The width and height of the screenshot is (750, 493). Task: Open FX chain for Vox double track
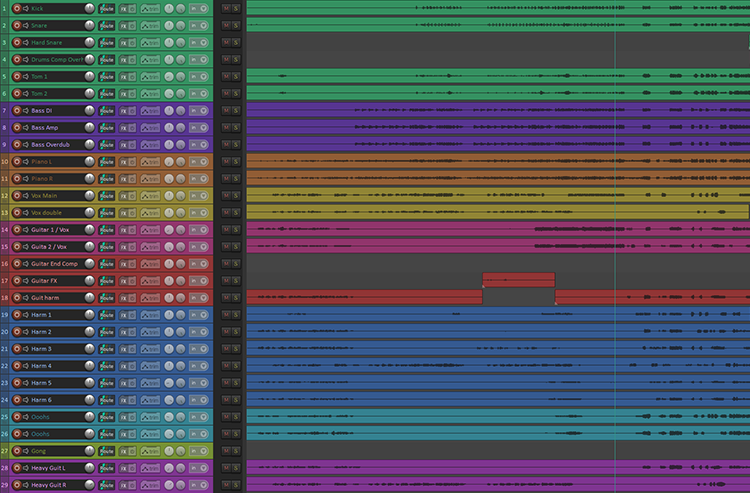pyautogui.click(x=123, y=213)
